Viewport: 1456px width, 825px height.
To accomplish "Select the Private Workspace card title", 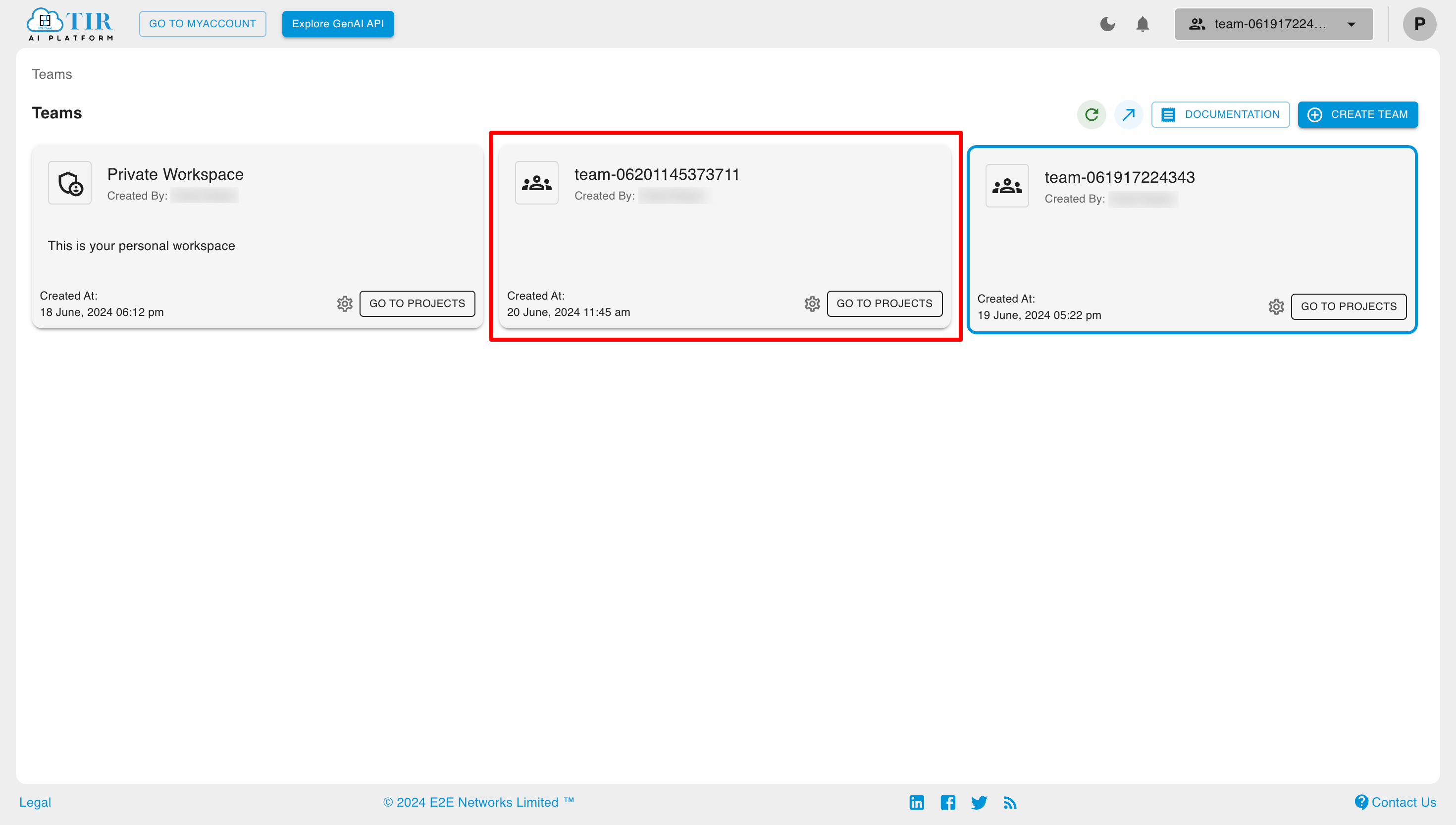I will (175, 174).
